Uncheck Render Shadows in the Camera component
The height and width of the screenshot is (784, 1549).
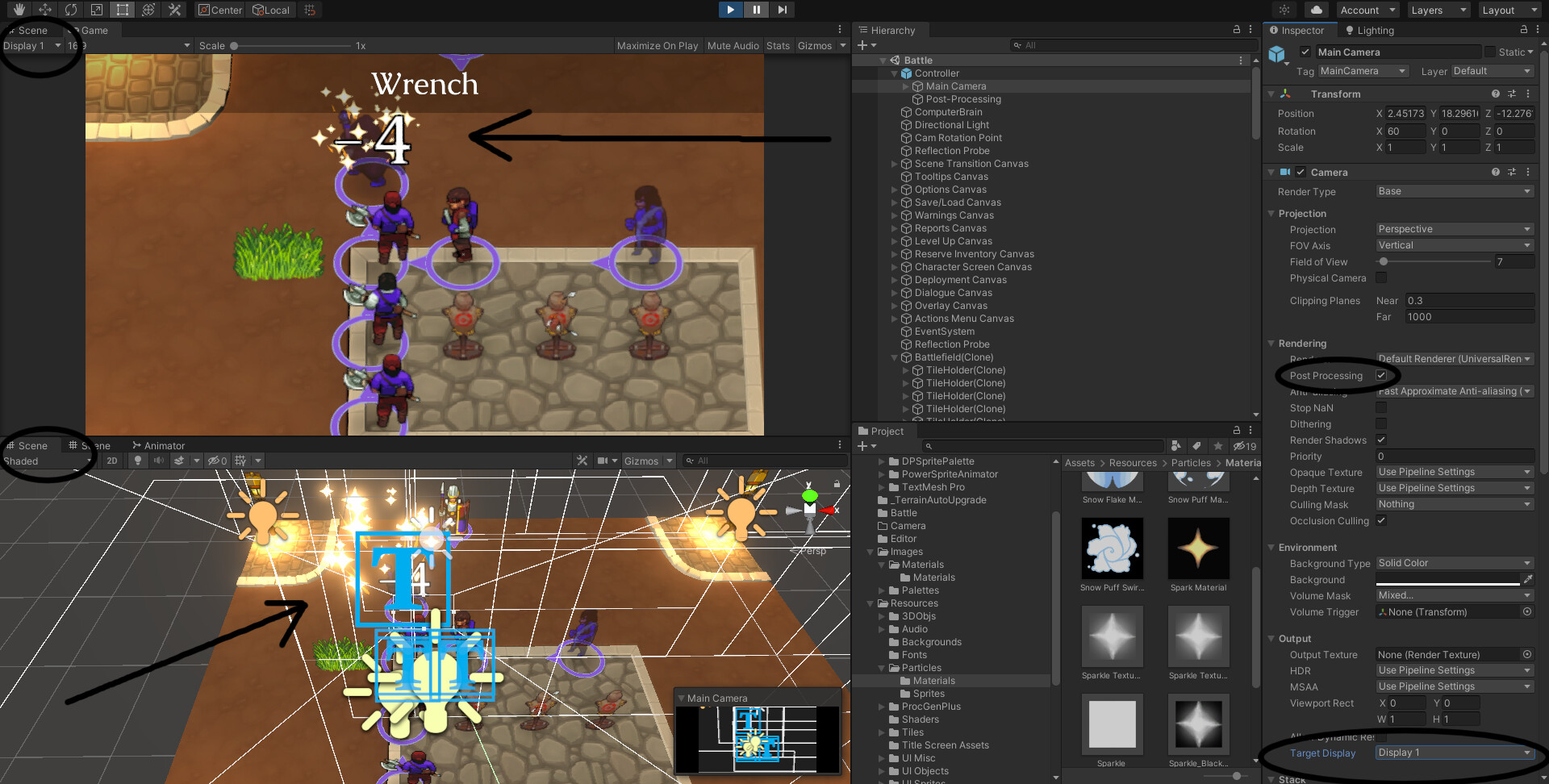click(x=1381, y=440)
